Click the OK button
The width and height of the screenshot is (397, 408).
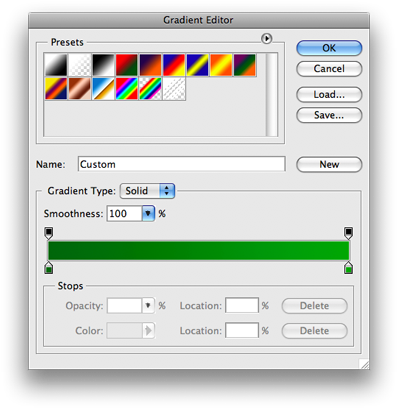[x=329, y=48]
